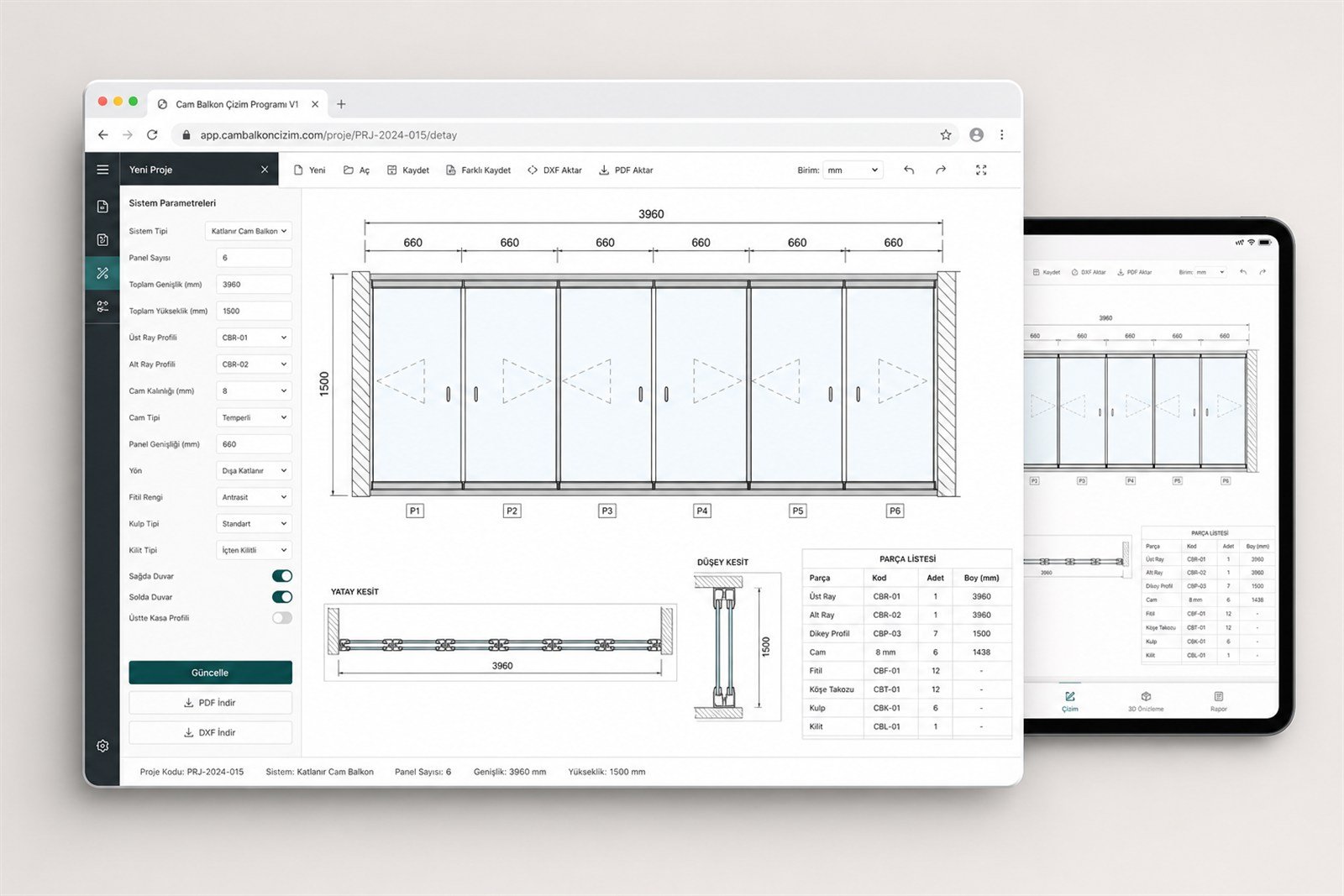Open the checklist report icon in sidebar
The height and width of the screenshot is (896, 1344).
pyautogui.click(x=102, y=240)
